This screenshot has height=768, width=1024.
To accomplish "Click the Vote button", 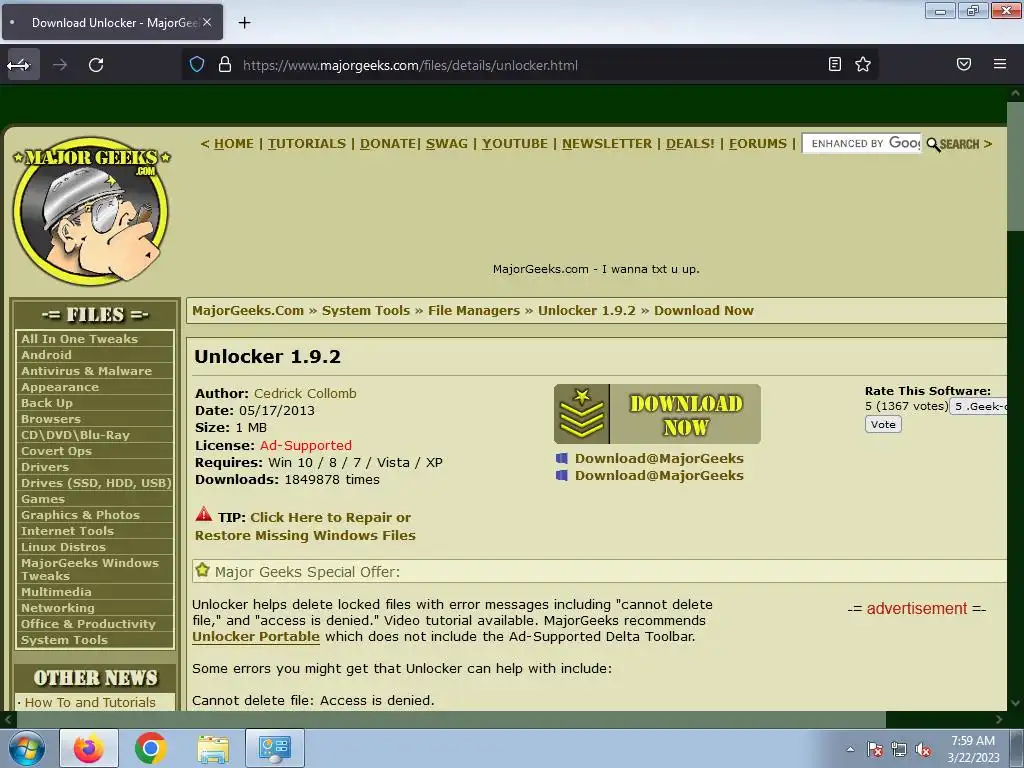I will click(x=883, y=424).
